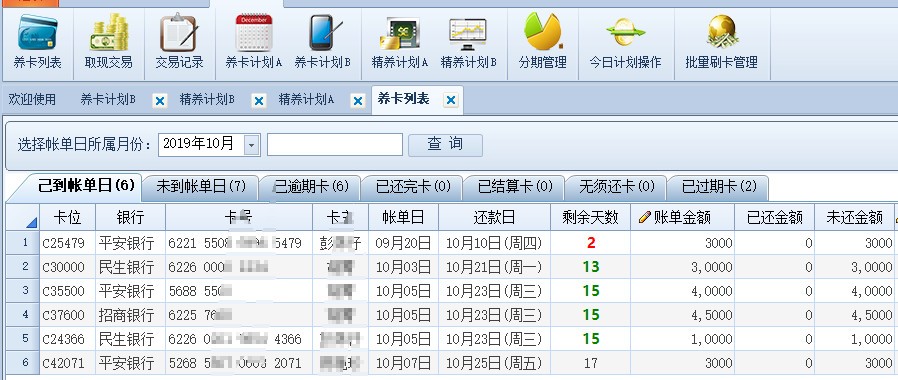This screenshot has height=380, width=898.
Task: Select row 1 header in the grid
Action: [23, 243]
